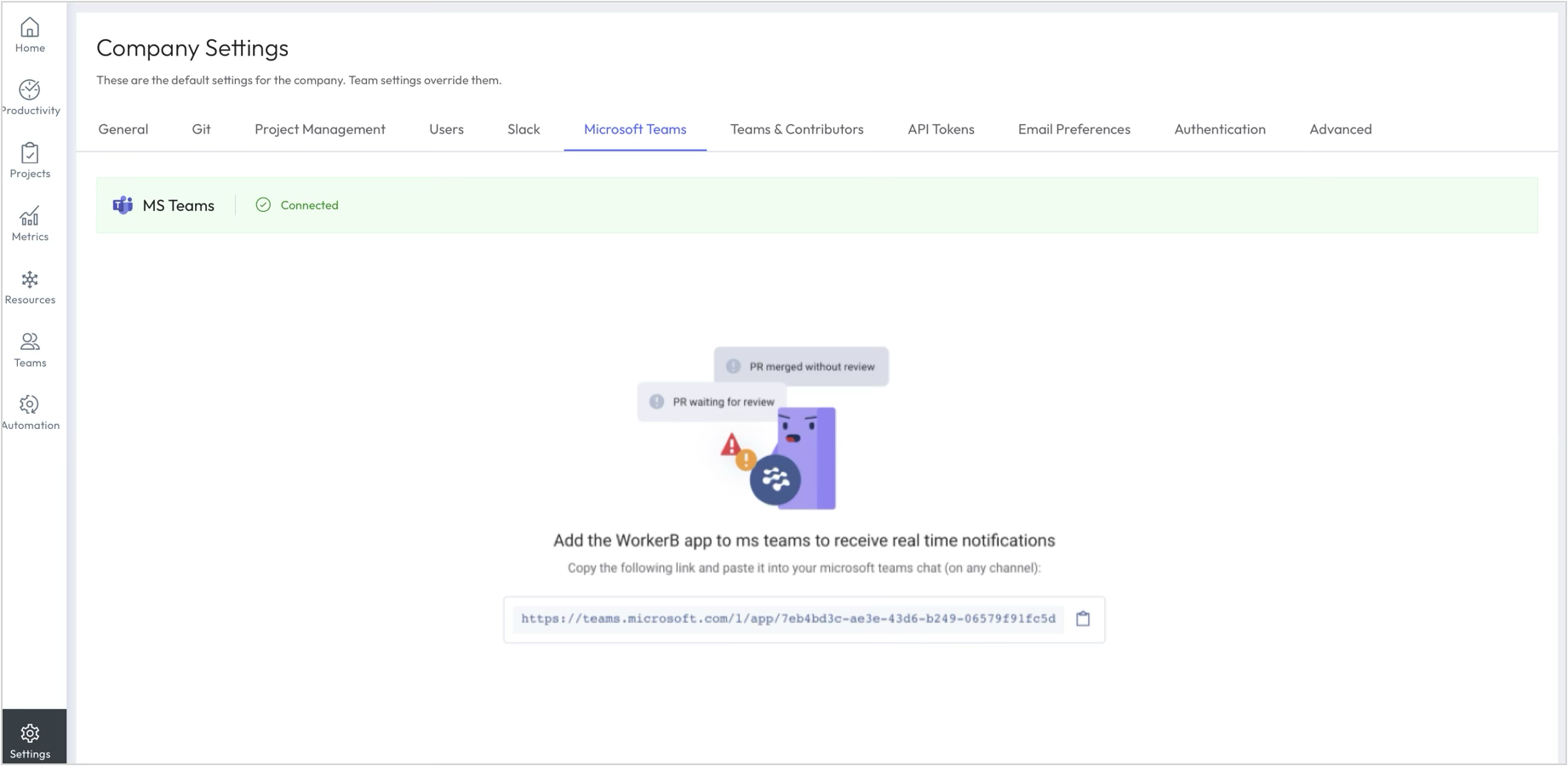
Task: Click the green Connected checkmark icon
Action: click(263, 205)
